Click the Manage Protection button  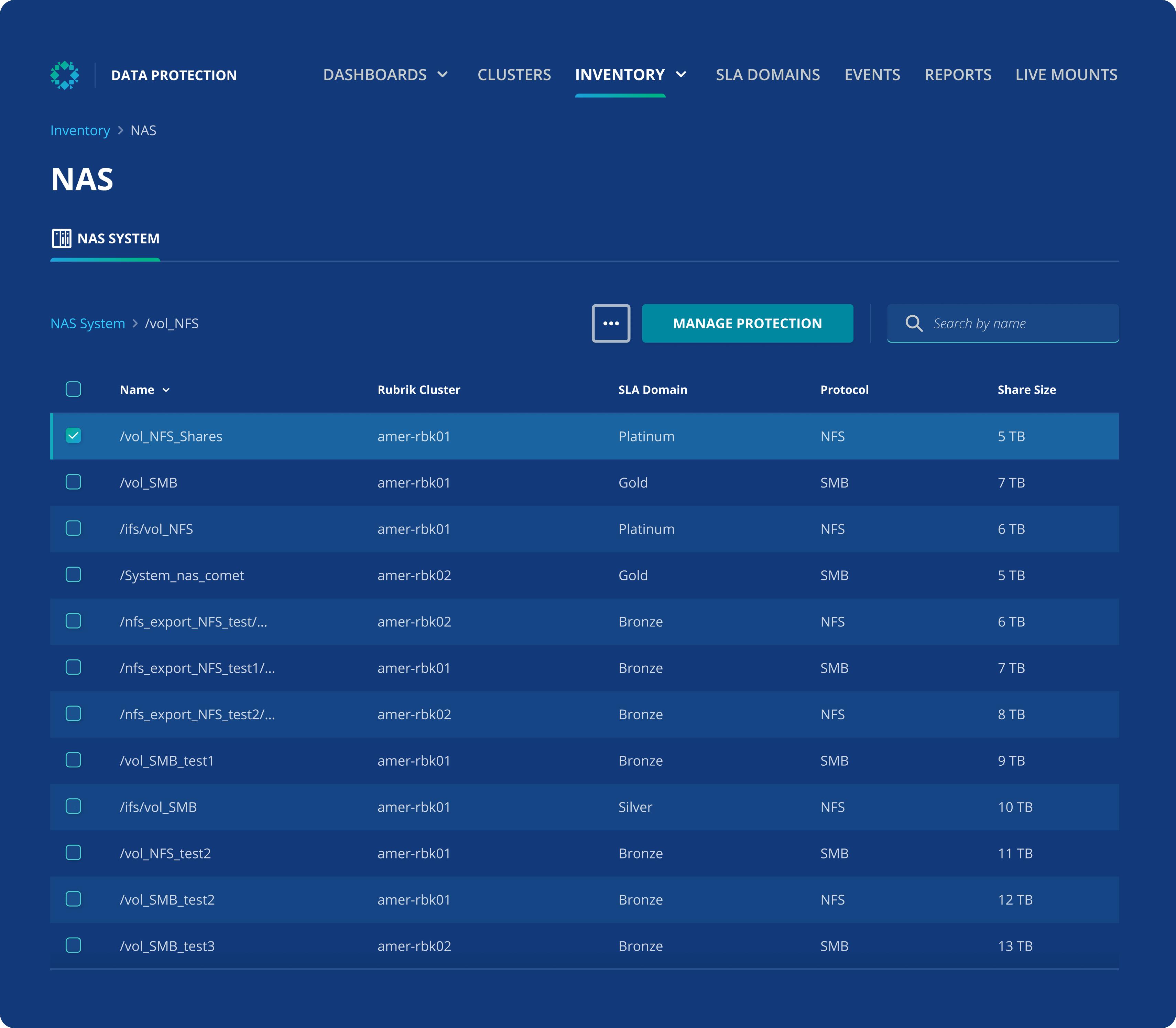pyautogui.click(x=748, y=324)
